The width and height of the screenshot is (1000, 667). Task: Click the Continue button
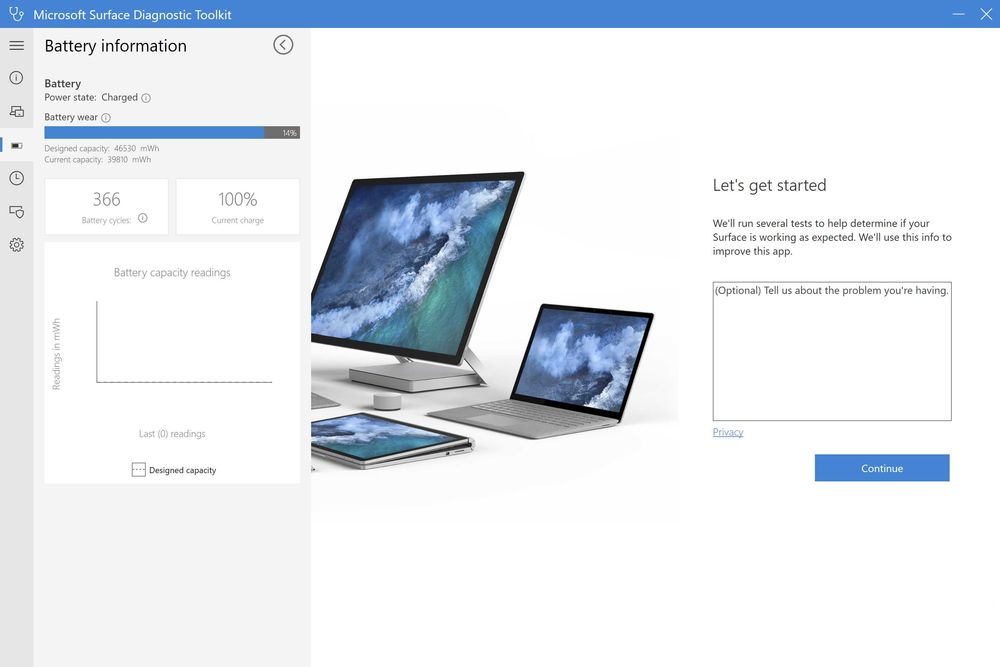pos(882,468)
